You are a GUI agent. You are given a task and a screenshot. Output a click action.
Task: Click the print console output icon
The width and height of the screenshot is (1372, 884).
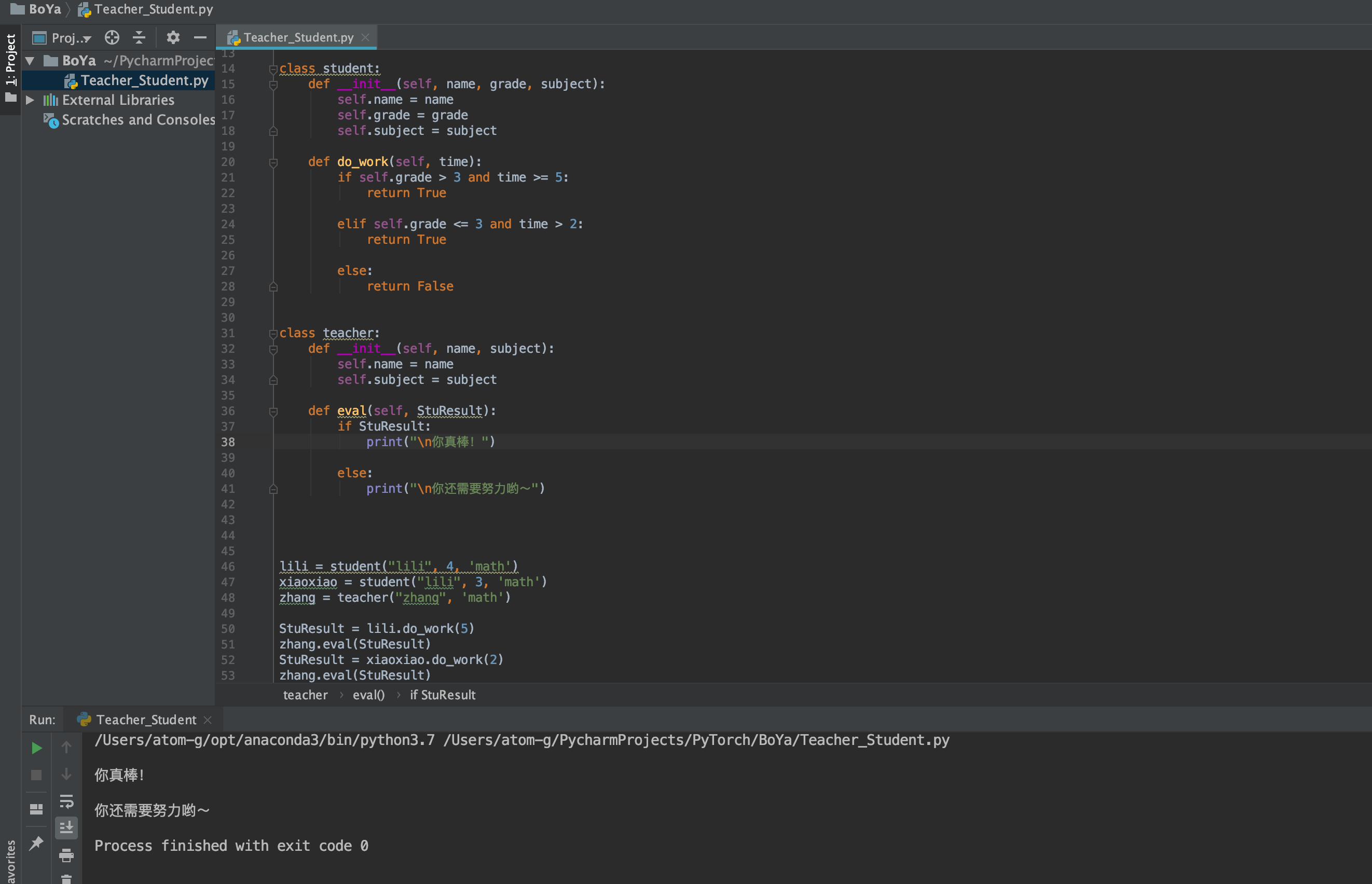(x=66, y=855)
